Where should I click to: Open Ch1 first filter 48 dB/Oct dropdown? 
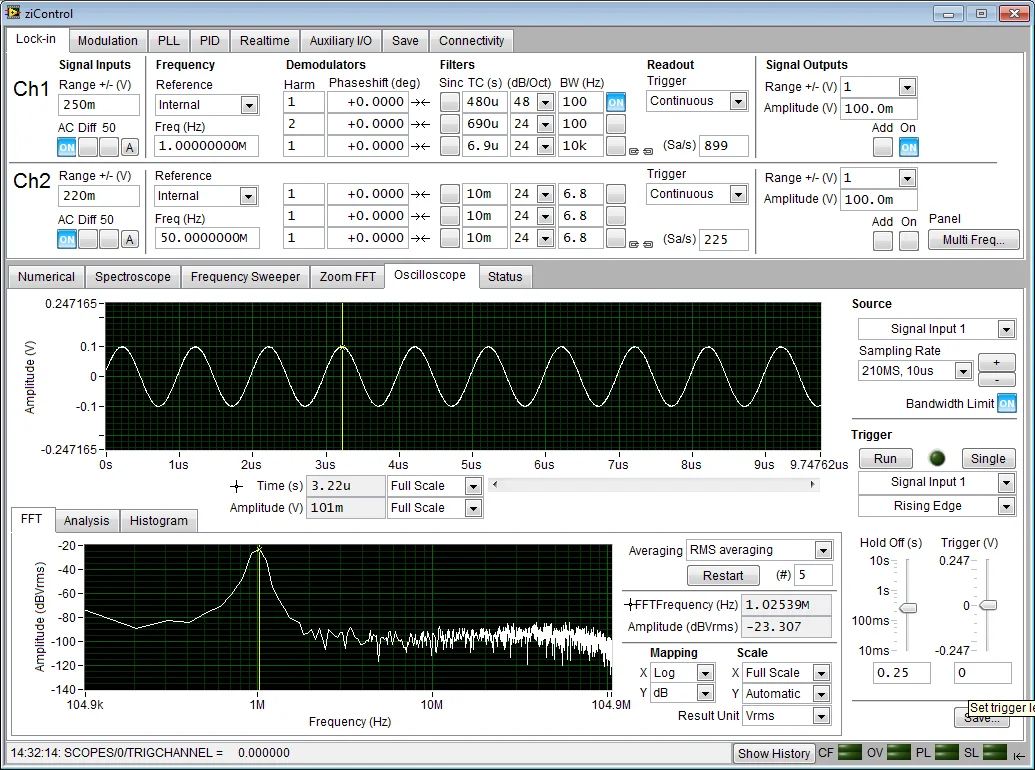tap(545, 102)
